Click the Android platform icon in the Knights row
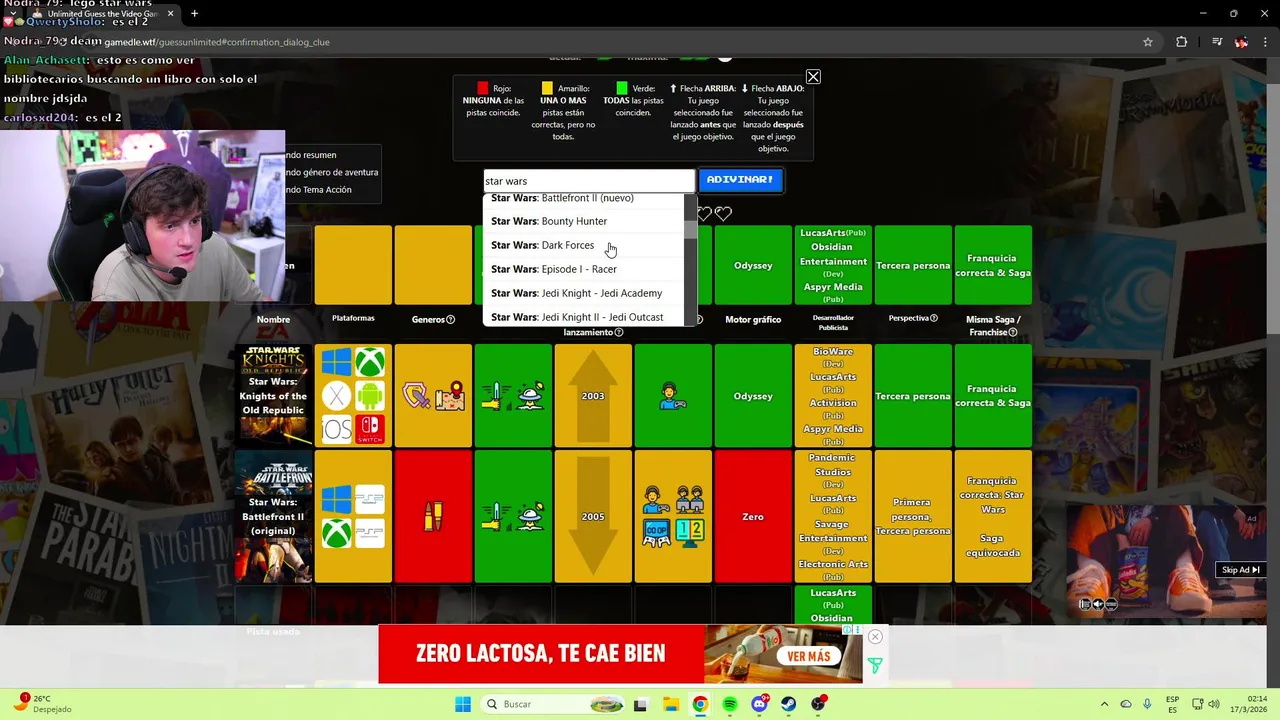The width and height of the screenshot is (1280, 720). point(370,396)
